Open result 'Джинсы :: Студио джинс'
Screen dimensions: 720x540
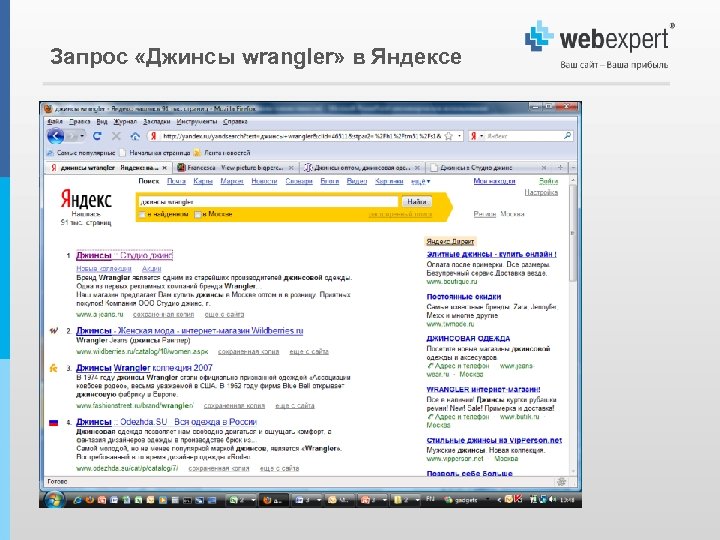[124, 255]
